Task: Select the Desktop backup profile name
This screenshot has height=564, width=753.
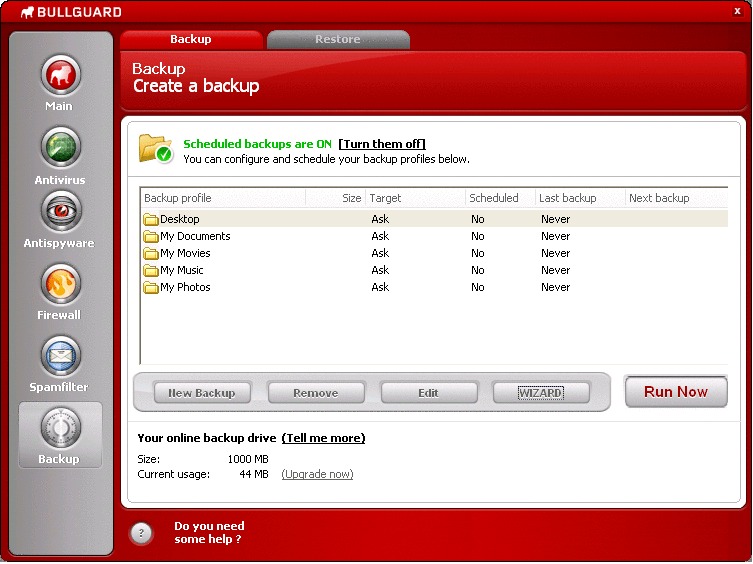Action: point(180,219)
